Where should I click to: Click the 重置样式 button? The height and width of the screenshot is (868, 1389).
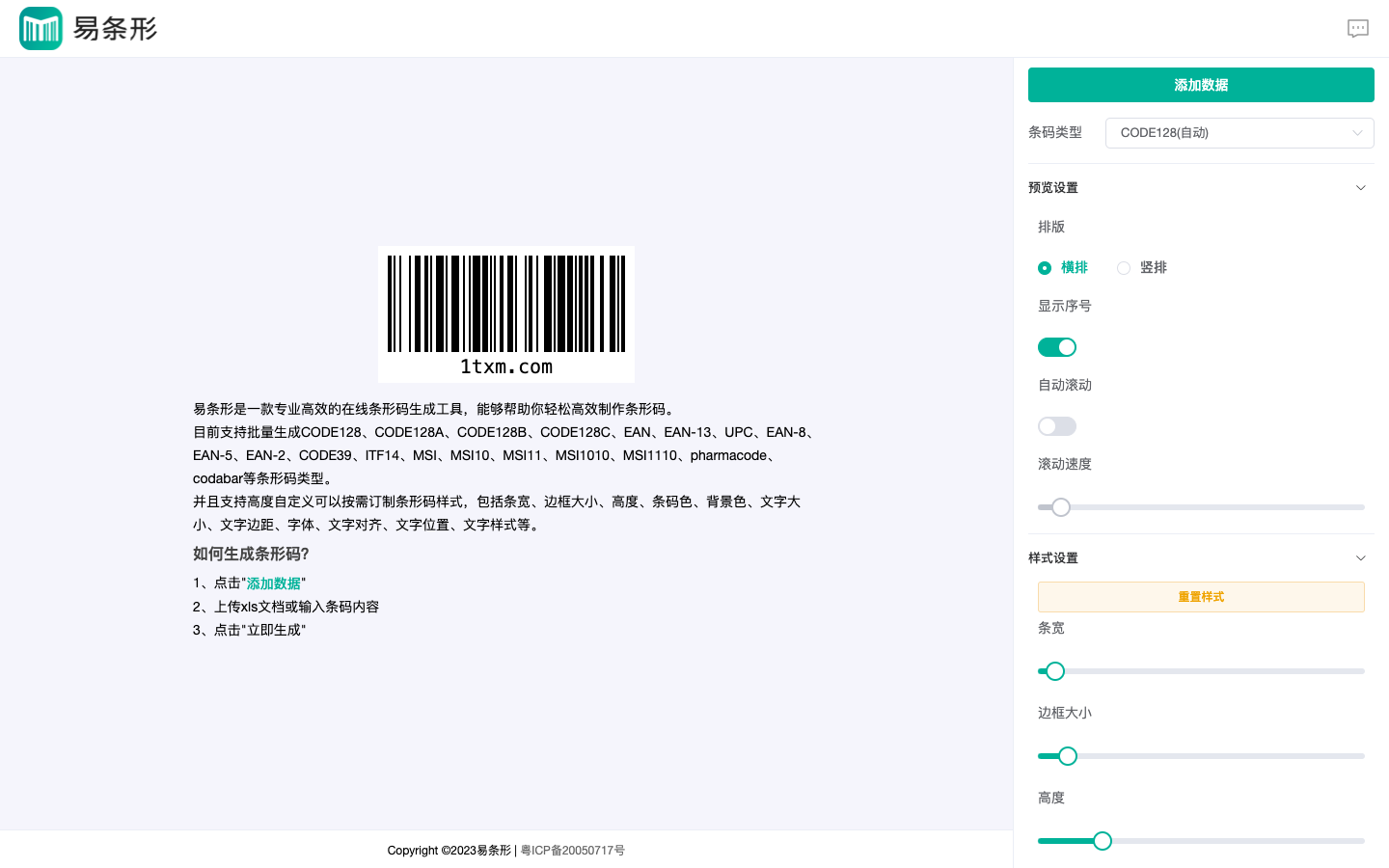pyautogui.click(x=1200, y=597)
